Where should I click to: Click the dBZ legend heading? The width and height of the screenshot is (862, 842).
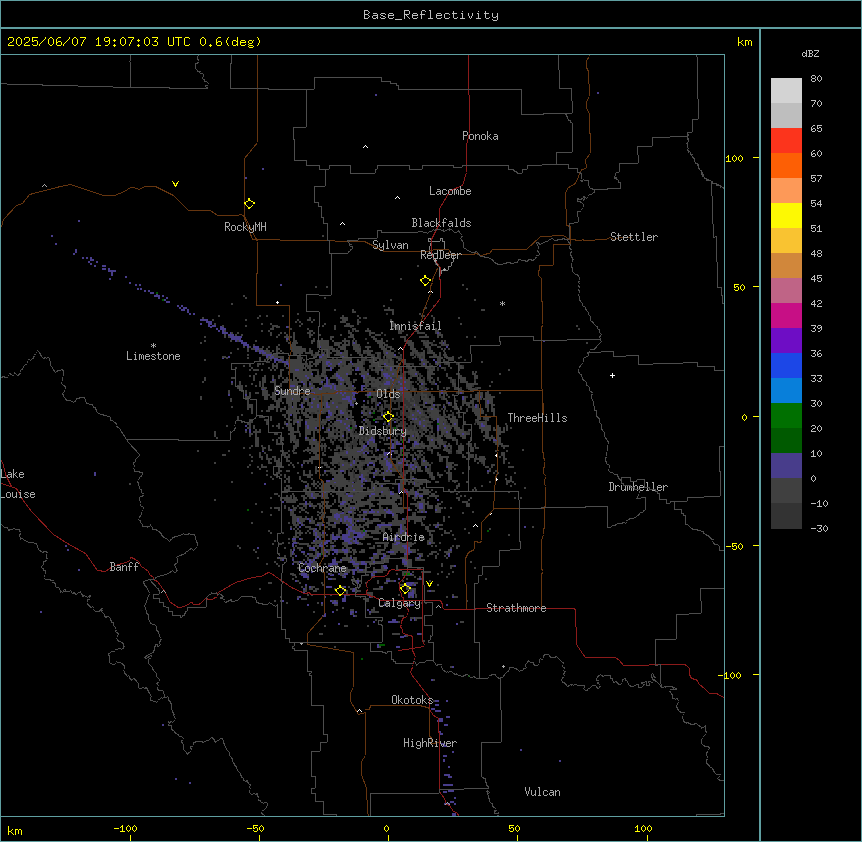point(810,53)
